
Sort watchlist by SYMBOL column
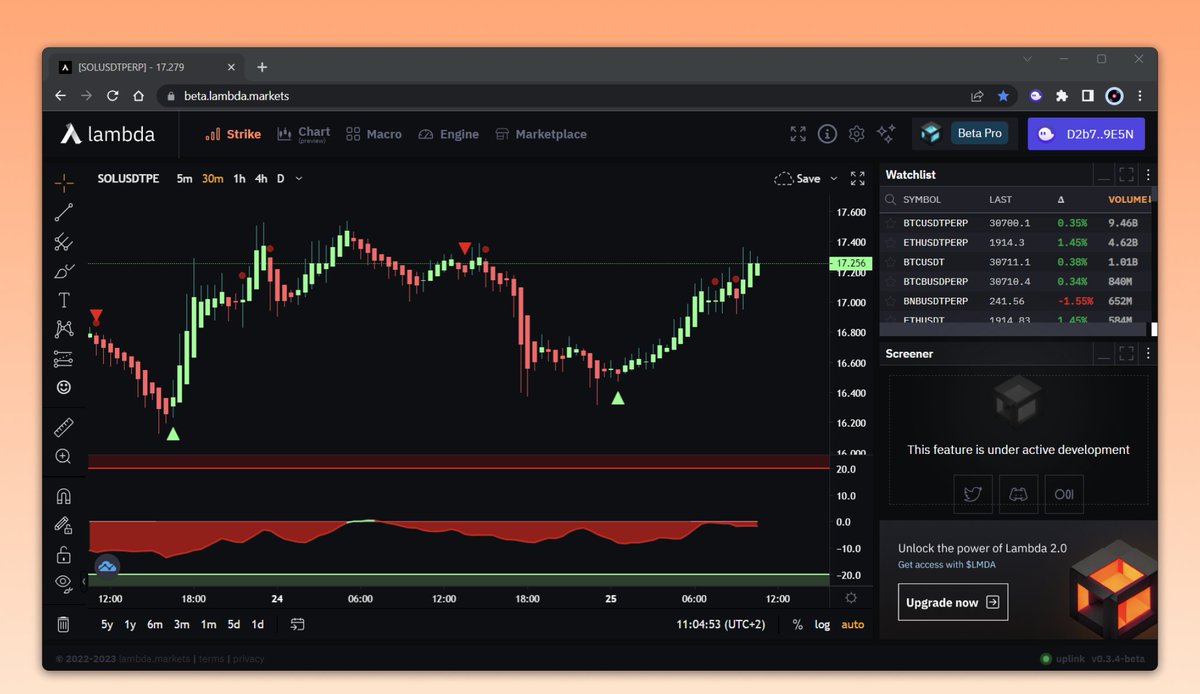pyautogui.click(x=922, y=200)
